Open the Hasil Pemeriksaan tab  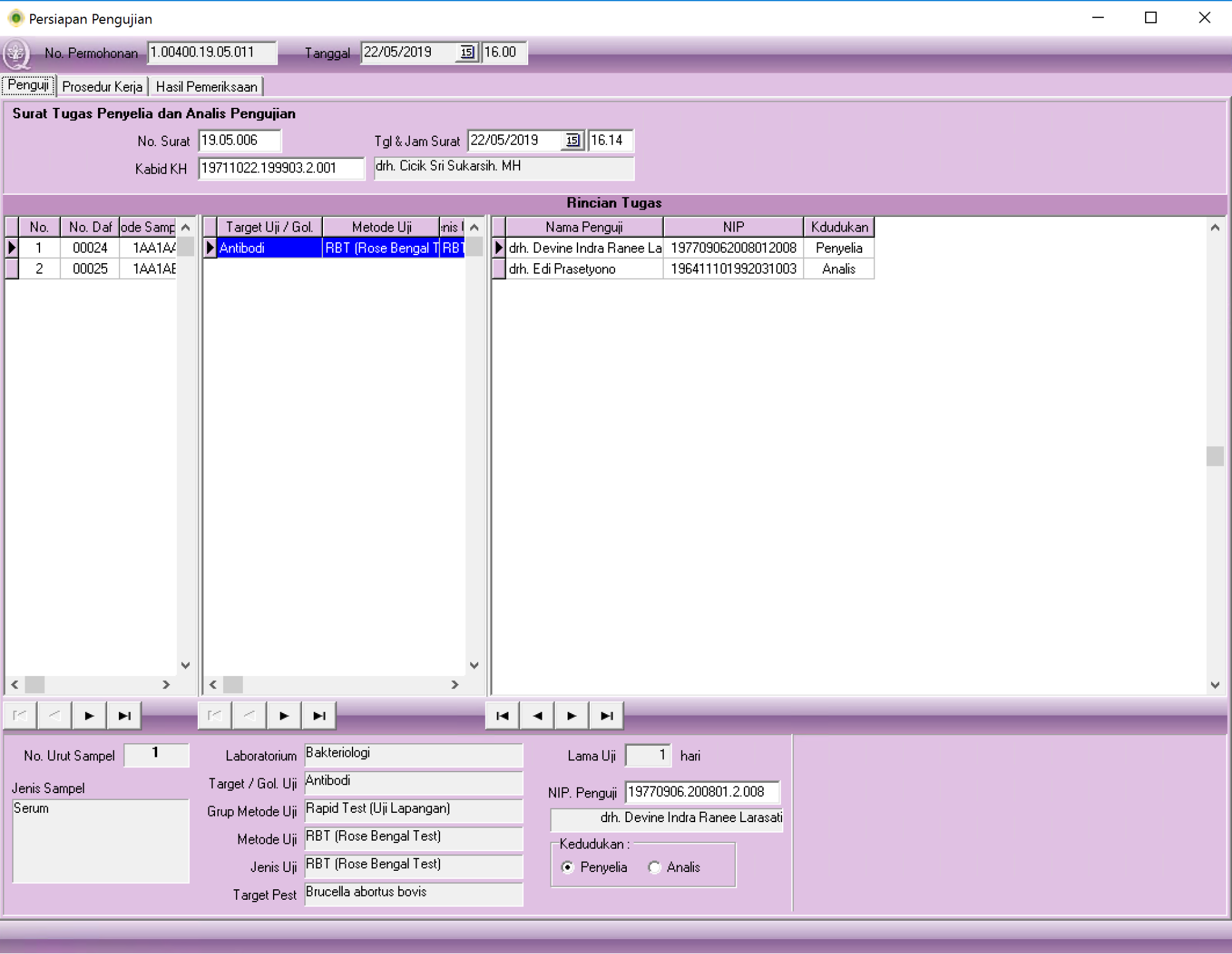[x=206, y=87]
